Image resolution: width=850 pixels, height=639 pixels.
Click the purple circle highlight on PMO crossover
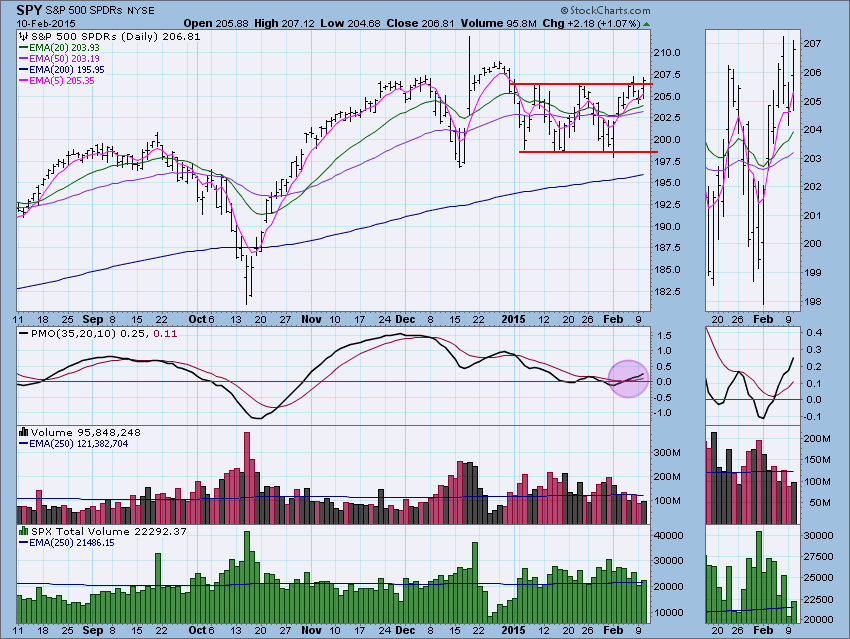[x=628, y=379]
